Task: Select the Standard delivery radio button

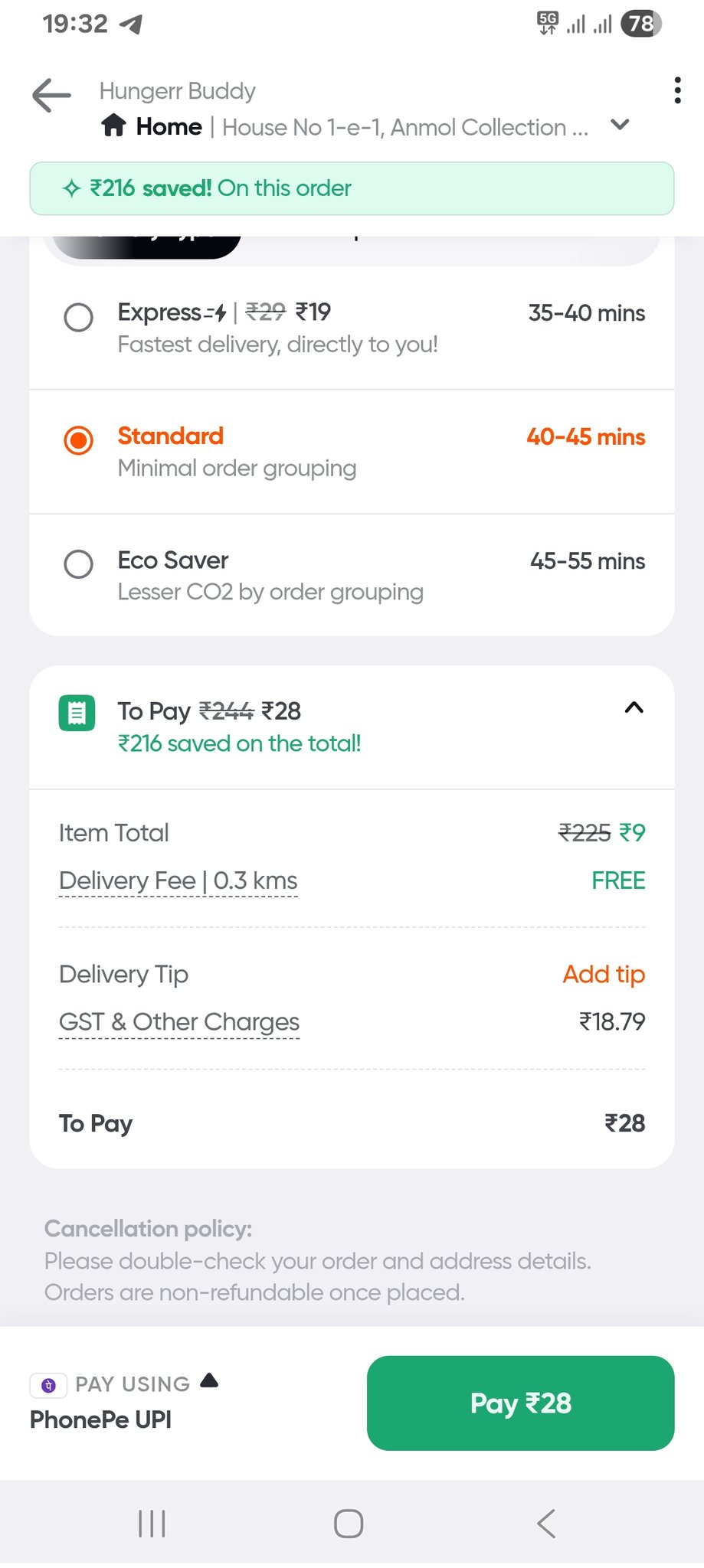Action: point(78,440)
